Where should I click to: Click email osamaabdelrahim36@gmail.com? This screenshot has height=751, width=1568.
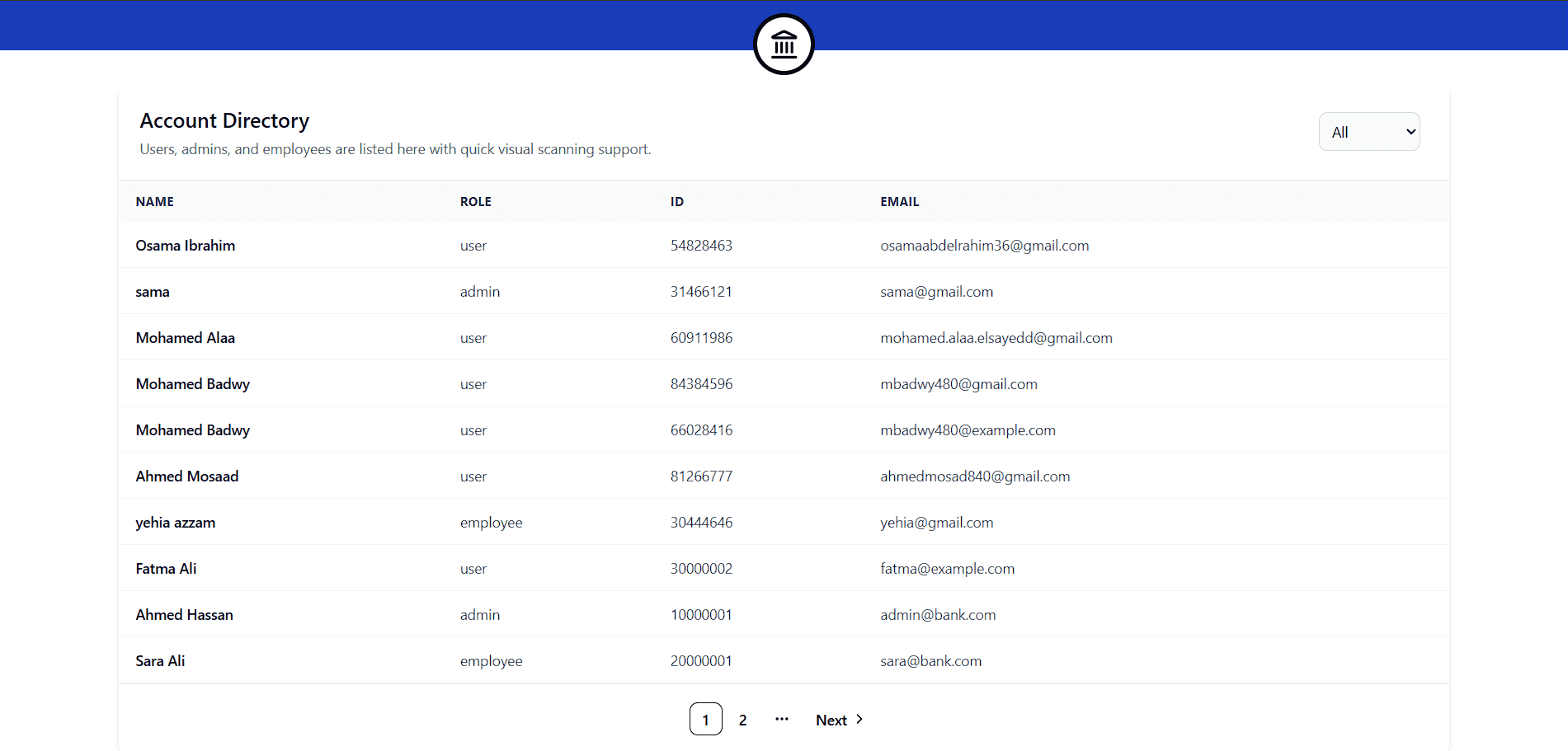pyautogui.click(x=985, y=246)
